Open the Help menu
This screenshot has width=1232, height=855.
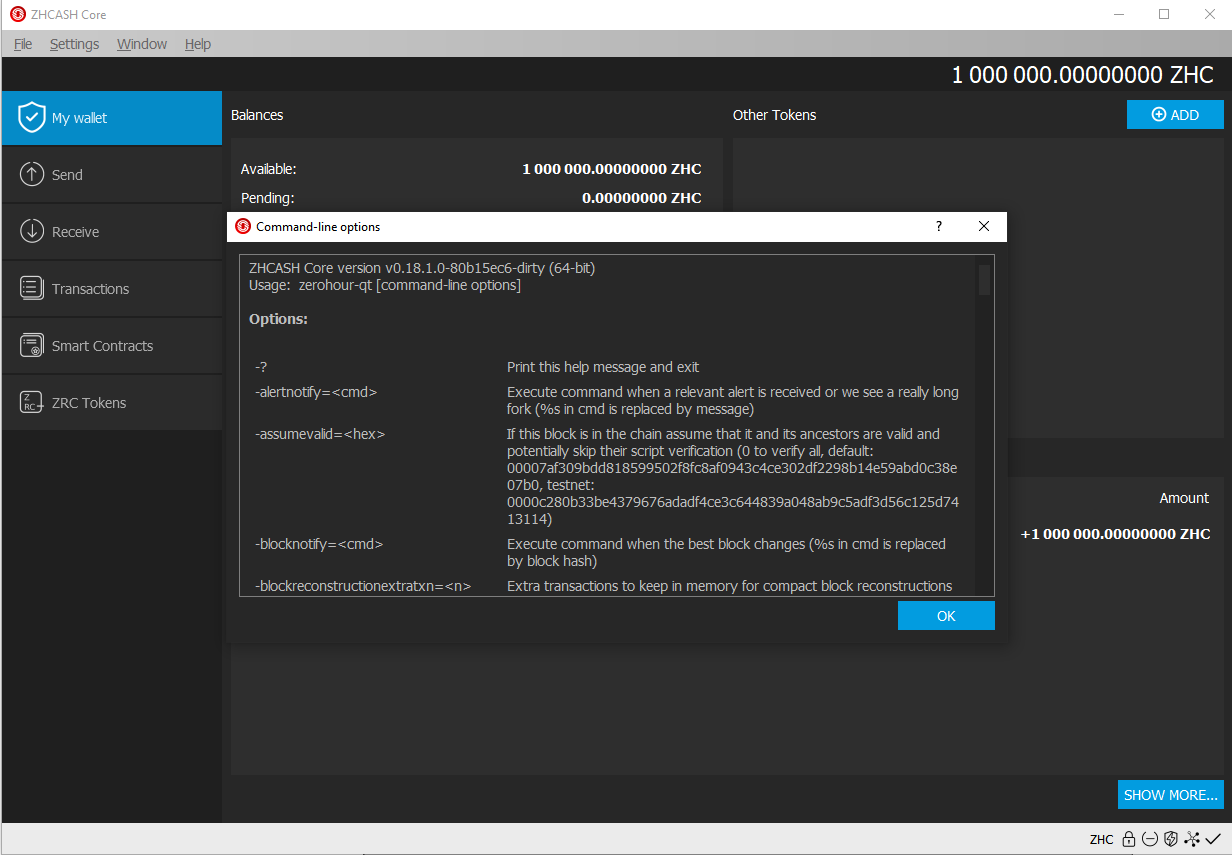pyautogui.click(x=198, y=44)
